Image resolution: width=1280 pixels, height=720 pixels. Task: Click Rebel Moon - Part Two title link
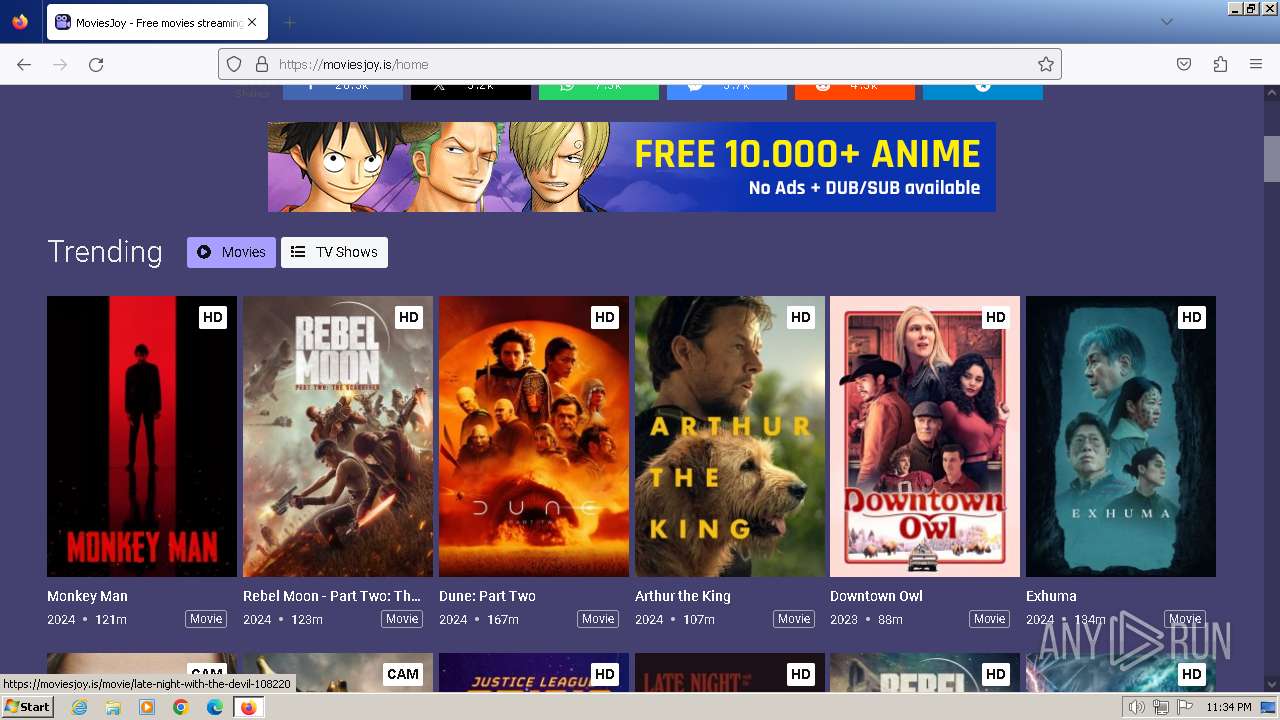click(x=332, y=596)
